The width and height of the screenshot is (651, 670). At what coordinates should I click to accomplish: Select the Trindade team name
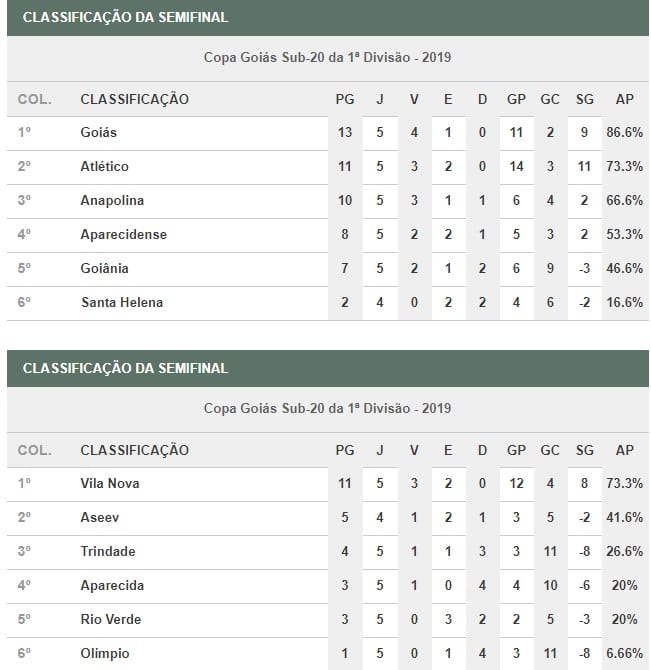tap(108, 551)
